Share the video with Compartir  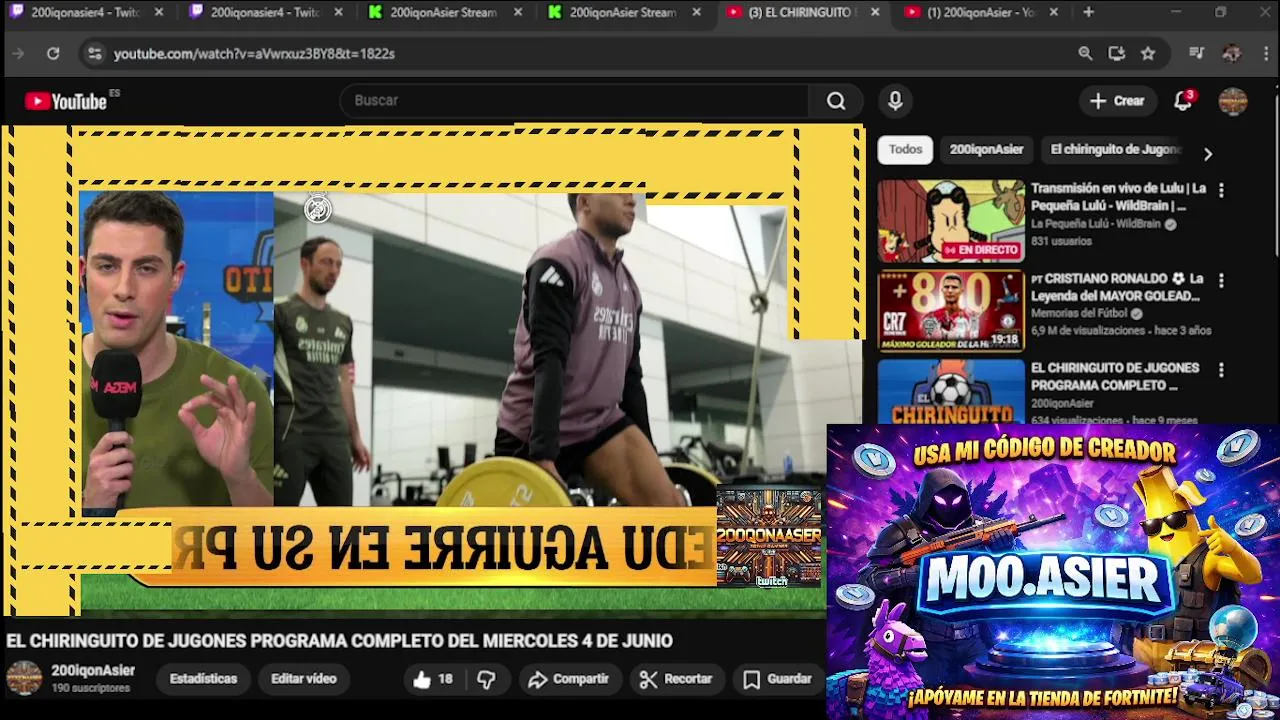coord(569,679)
